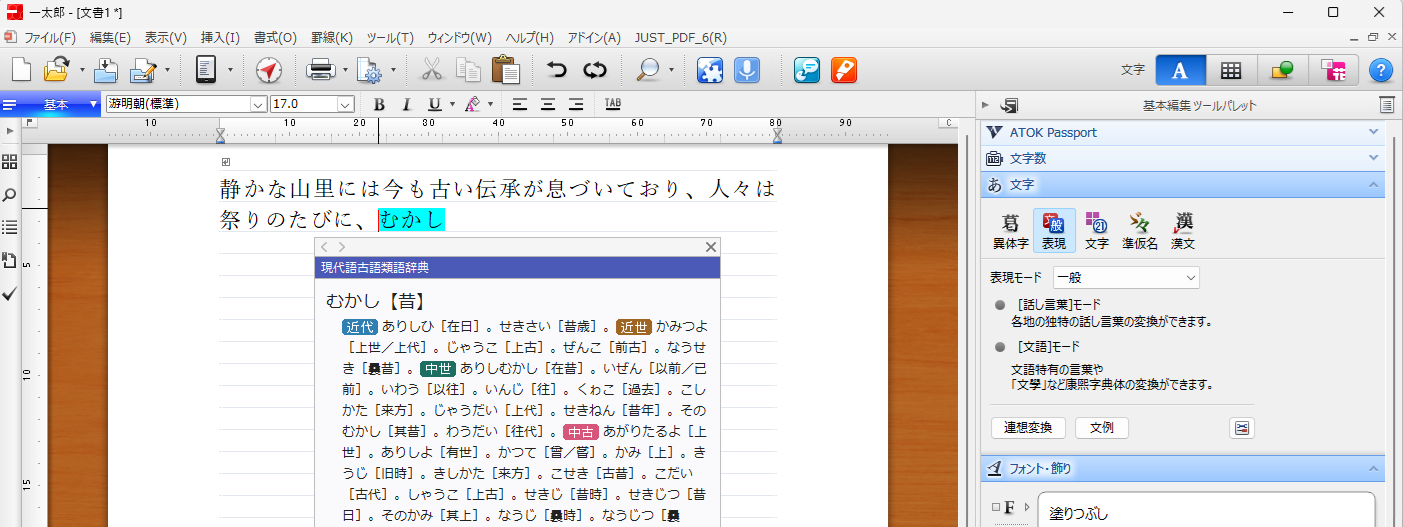
Task: Open the font name dropdown 游明朝(標準)
Action: 258,104
